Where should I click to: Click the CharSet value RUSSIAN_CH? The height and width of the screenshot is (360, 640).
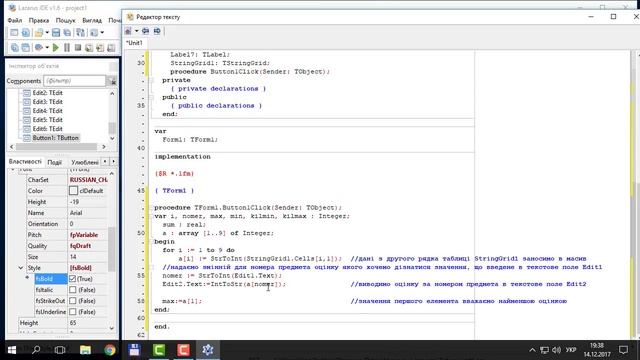pyautogui.click(x=89, y=180)
